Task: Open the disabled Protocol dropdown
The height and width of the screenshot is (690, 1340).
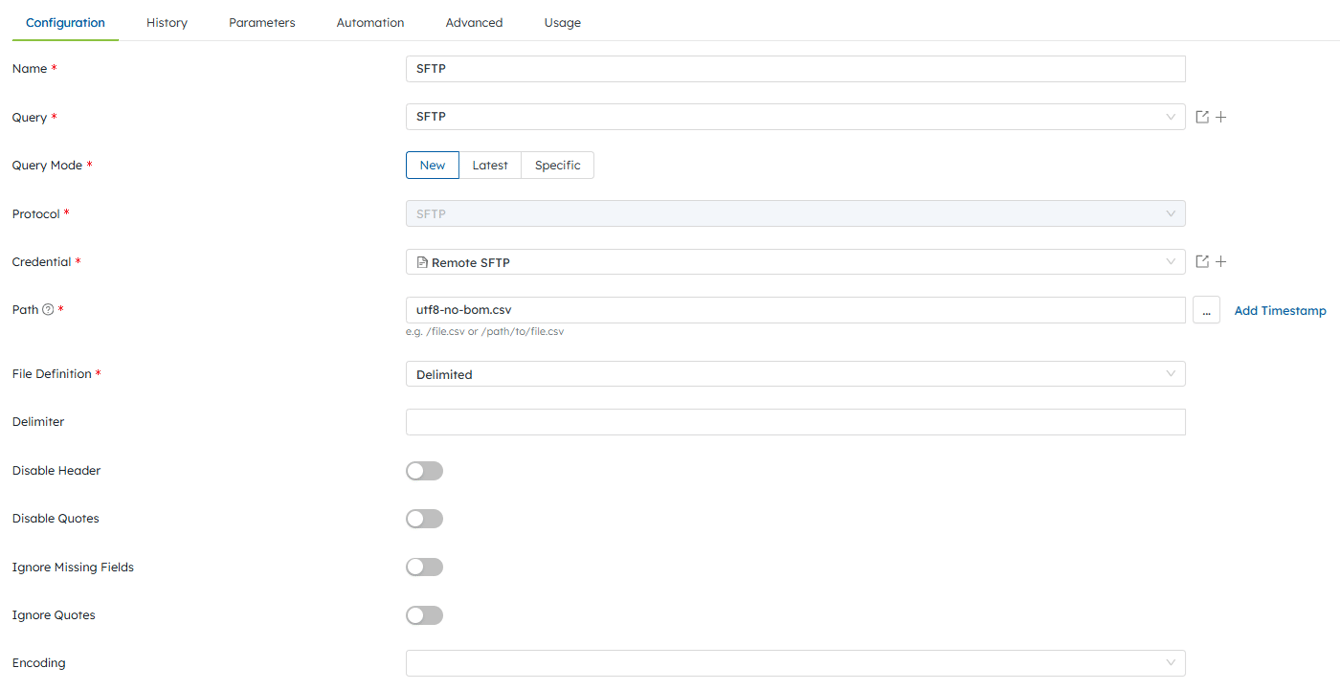Action: click(x=795, y=214)
